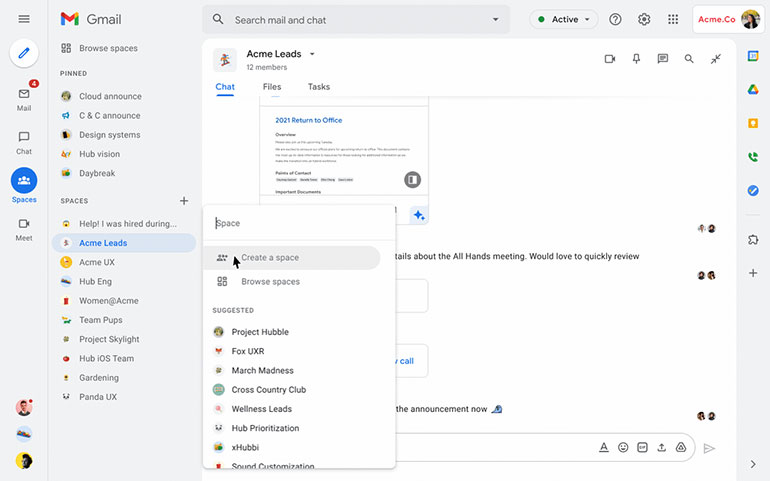770x481 pixels.
Task: Open Chat from the left rail
Action: pos(24,142)
